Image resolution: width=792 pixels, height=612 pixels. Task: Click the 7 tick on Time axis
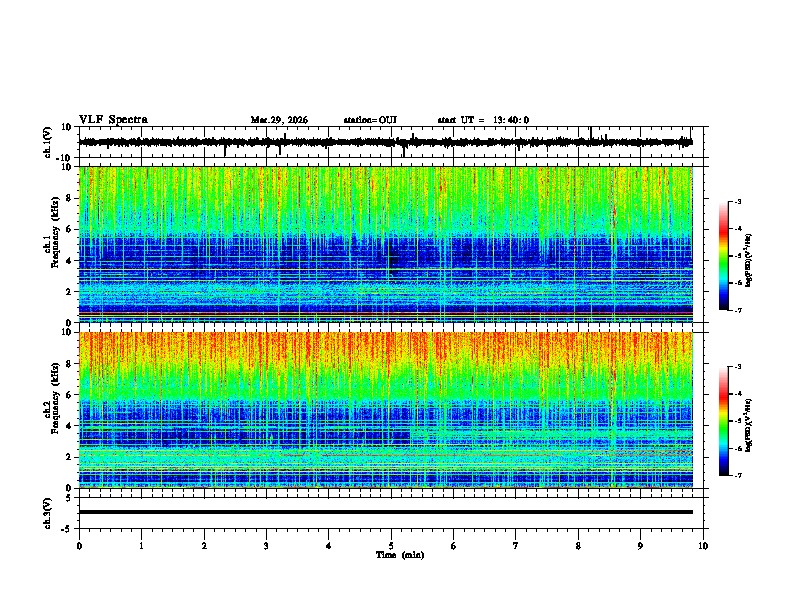[516, 546]
